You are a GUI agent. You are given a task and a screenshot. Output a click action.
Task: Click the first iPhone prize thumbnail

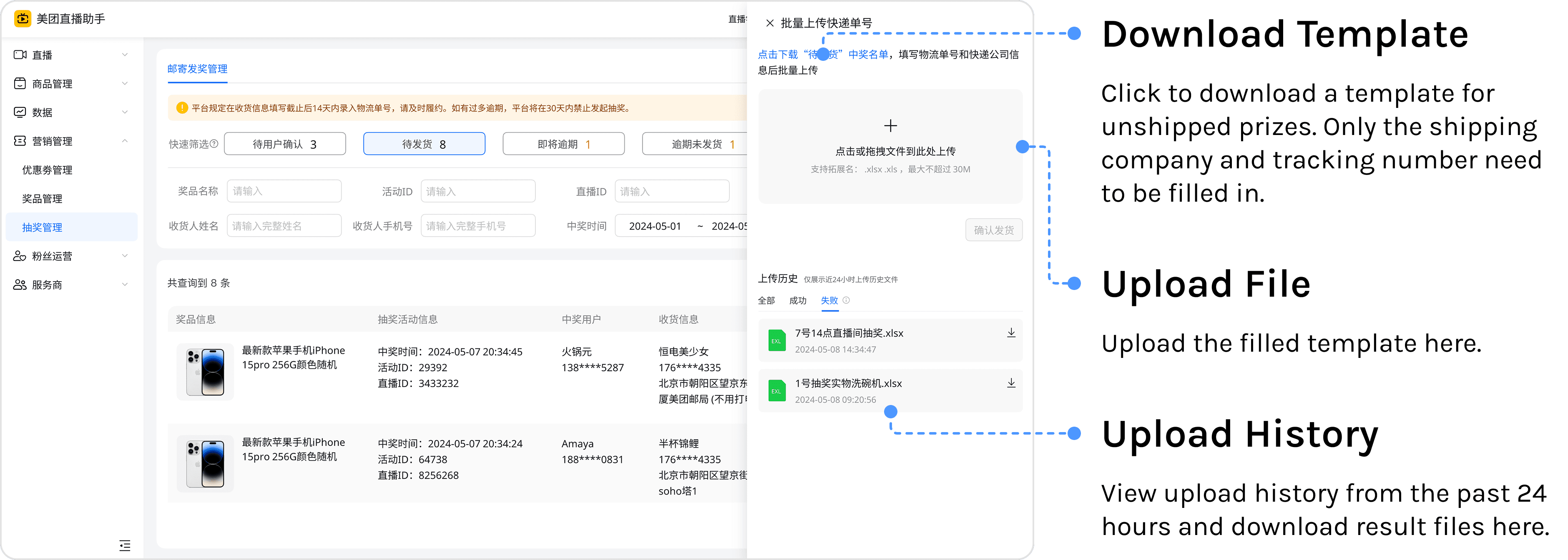pos(205,372)
